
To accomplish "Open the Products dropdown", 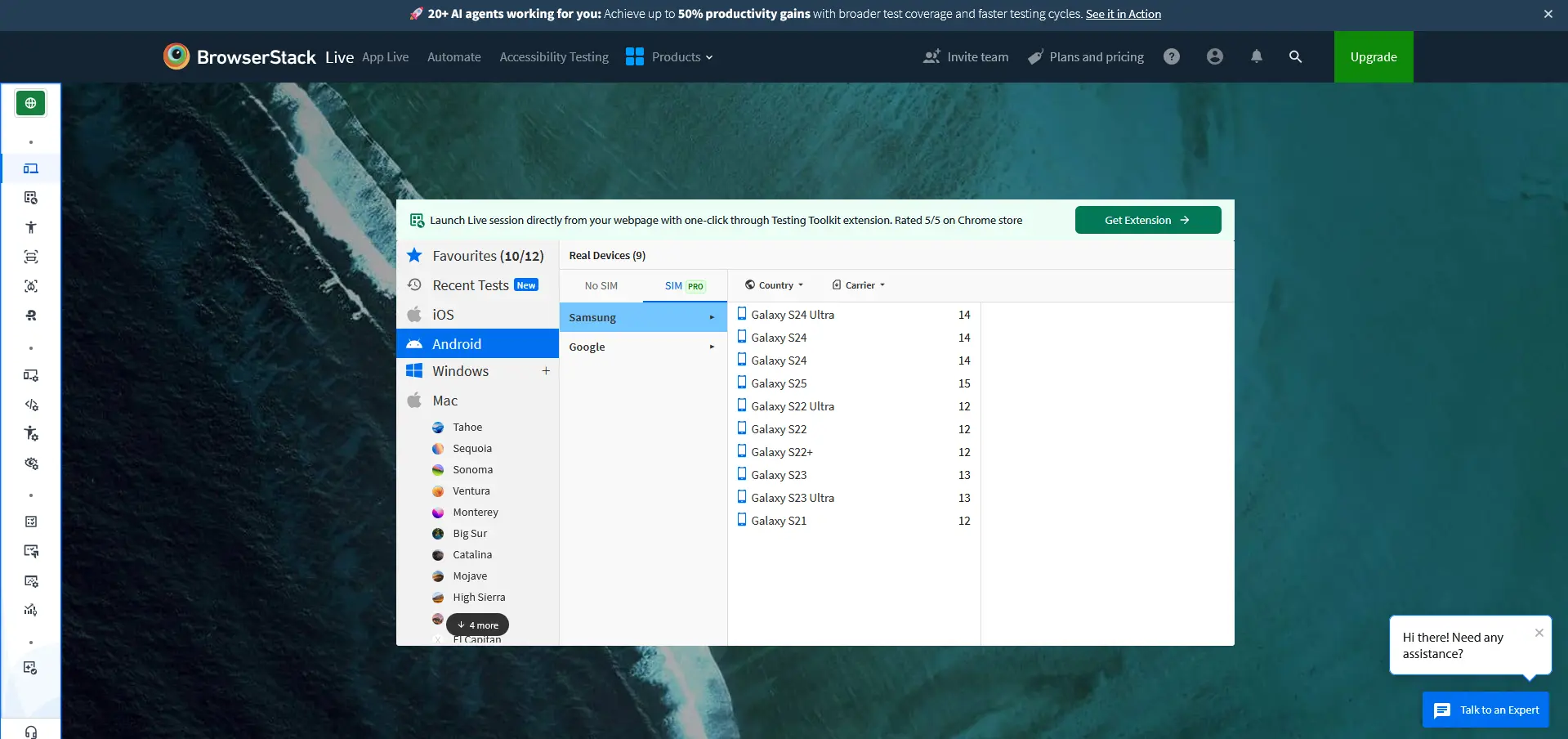I will coord(669,56).
